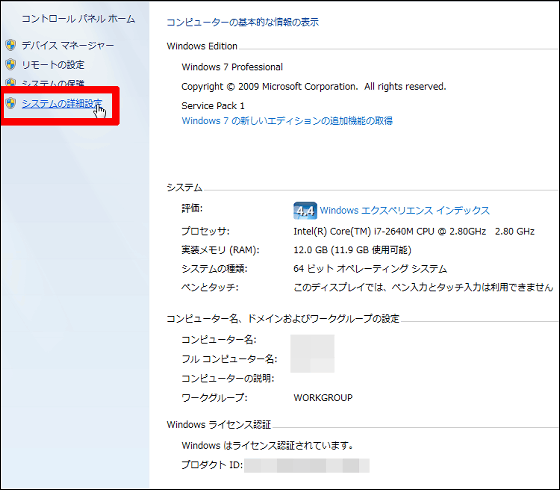Screen dimensions: 560x490
Task: Select Windows はライセンス認証されています text
Action: [267, 445]
